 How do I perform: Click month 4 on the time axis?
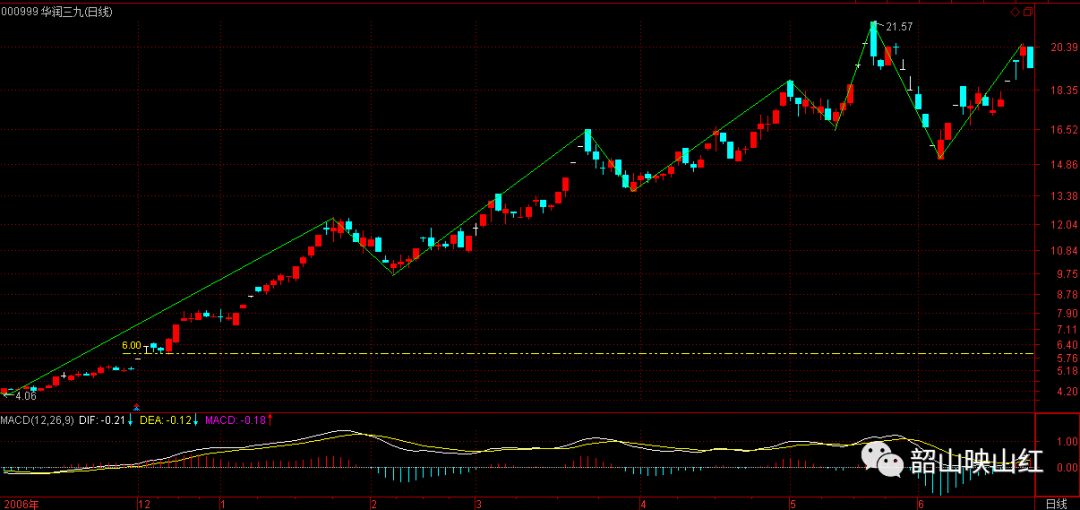(x=641, y=504)
